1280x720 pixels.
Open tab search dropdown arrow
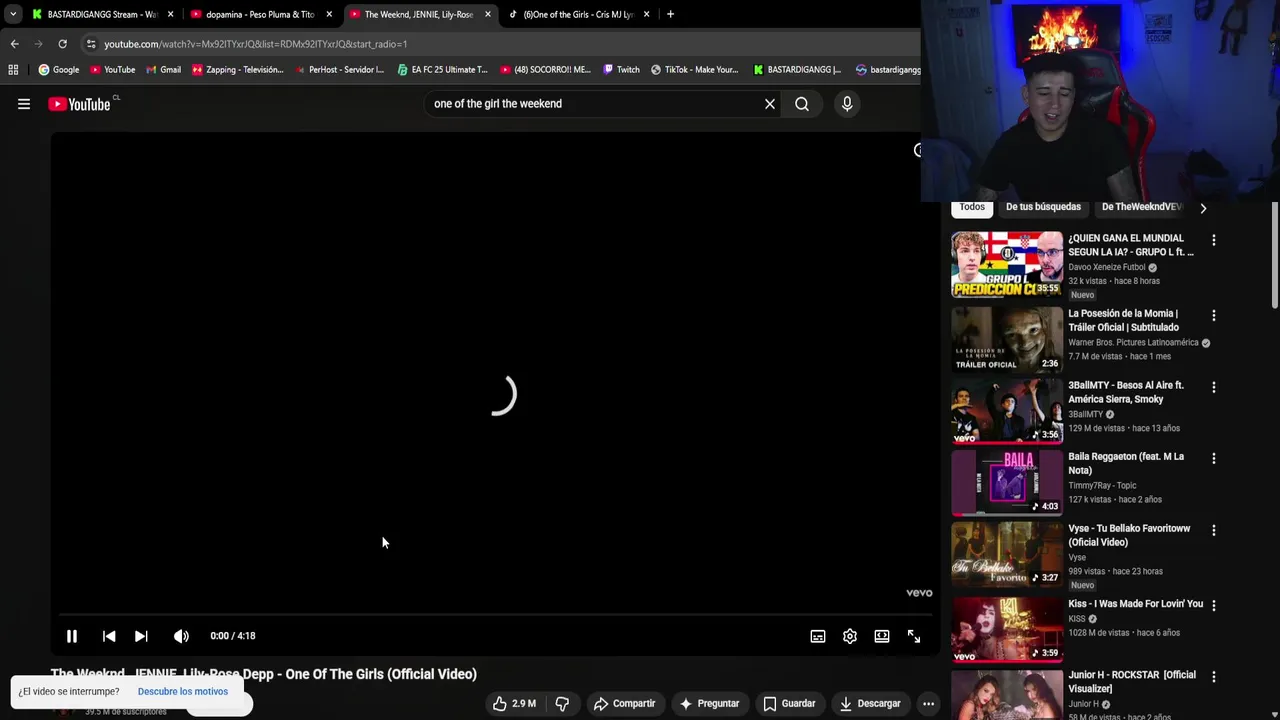13,14
